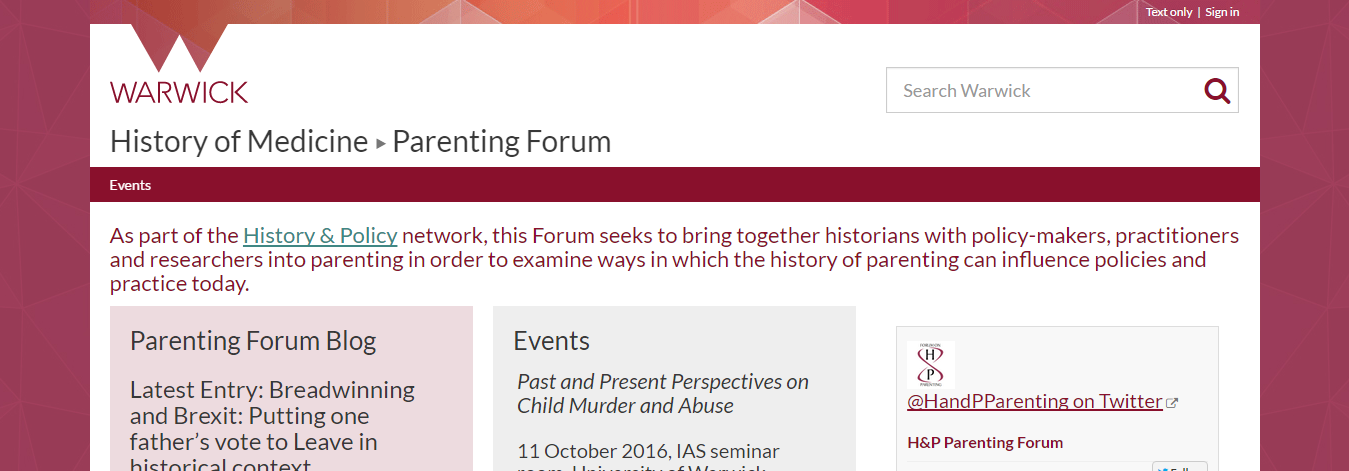This screenshot has height=471, width=1349.
Task: Open the @HandPParenting on Twitter link
Action: [x=1035, y=401]
